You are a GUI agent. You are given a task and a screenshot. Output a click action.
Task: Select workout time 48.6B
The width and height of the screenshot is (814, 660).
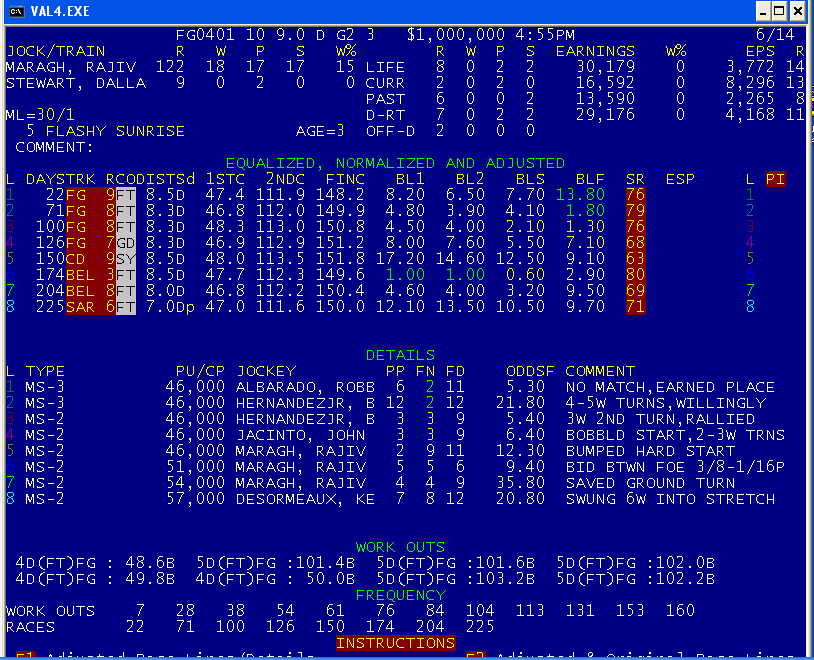[x=150, y=563]
